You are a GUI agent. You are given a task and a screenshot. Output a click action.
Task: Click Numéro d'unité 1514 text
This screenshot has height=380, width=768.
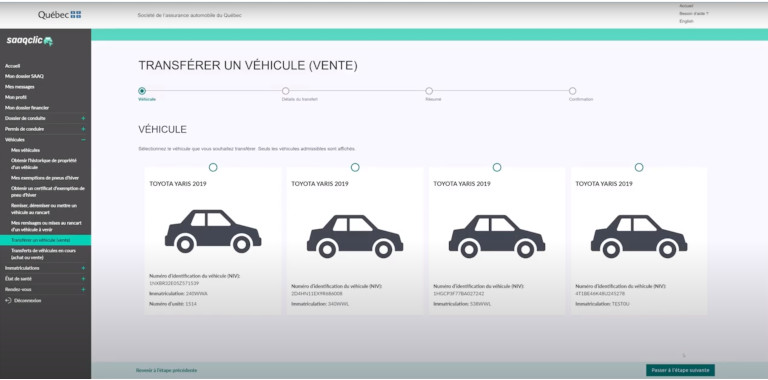(173, 304)
